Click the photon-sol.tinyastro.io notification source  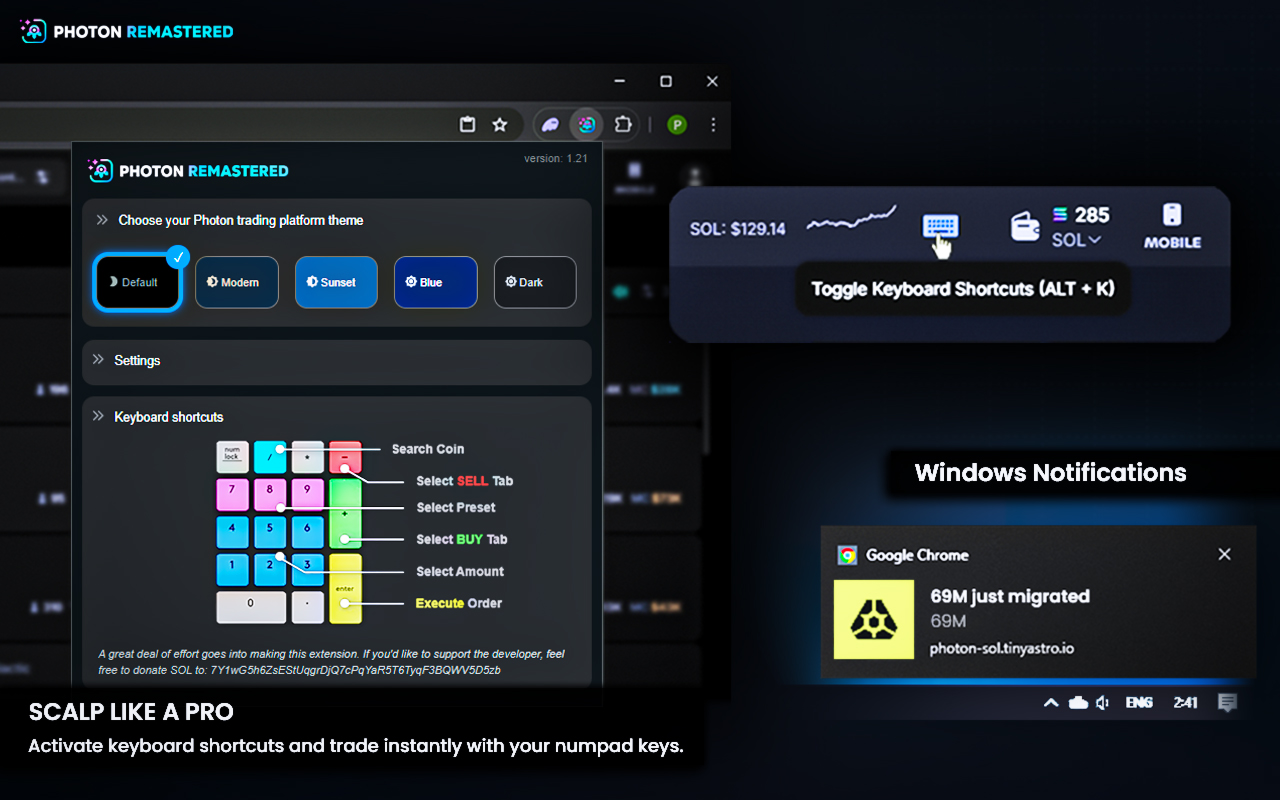1002,648
